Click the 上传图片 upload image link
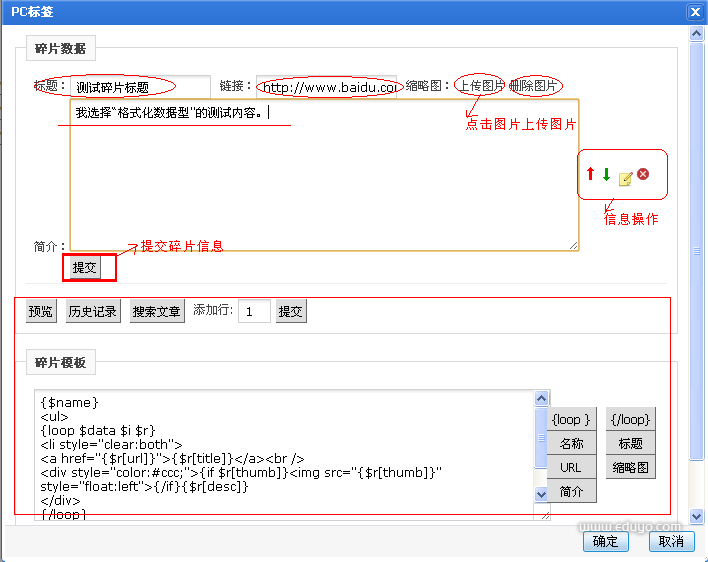The width and height of the screenshot is (708, 562). [481, 86]
